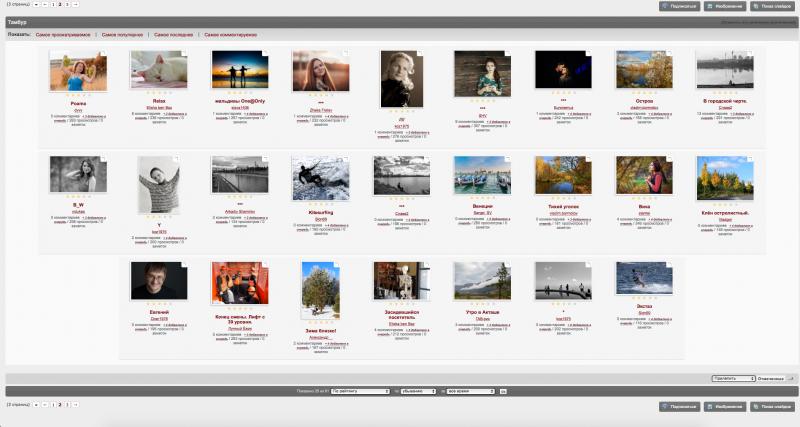The height and width of the screenshot is (427, 800).
Task: Tick the selection box on the Kitesurfing photo
Action: pos(346,159)
